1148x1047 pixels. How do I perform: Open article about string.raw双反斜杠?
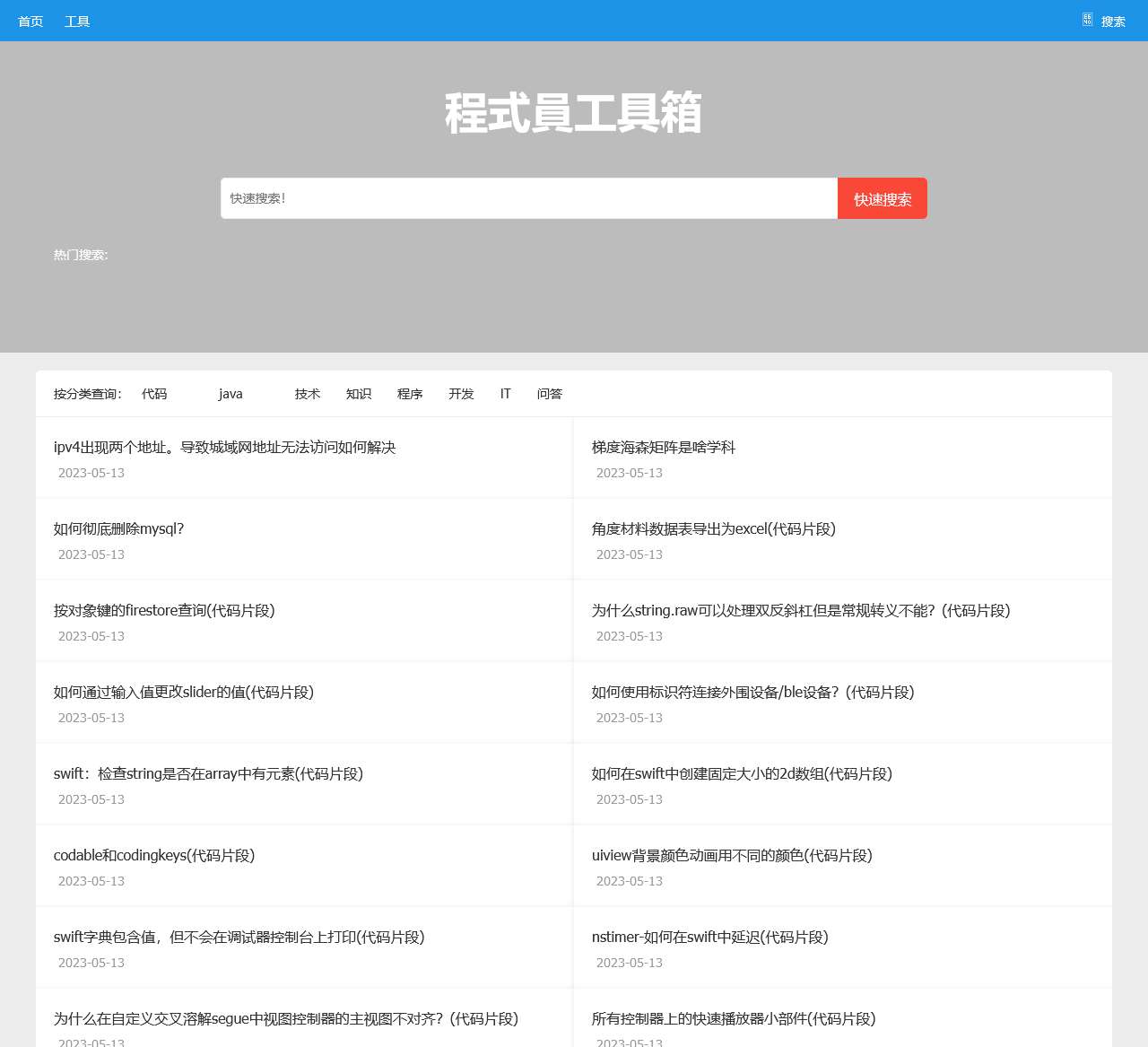(x=801, y=610)
